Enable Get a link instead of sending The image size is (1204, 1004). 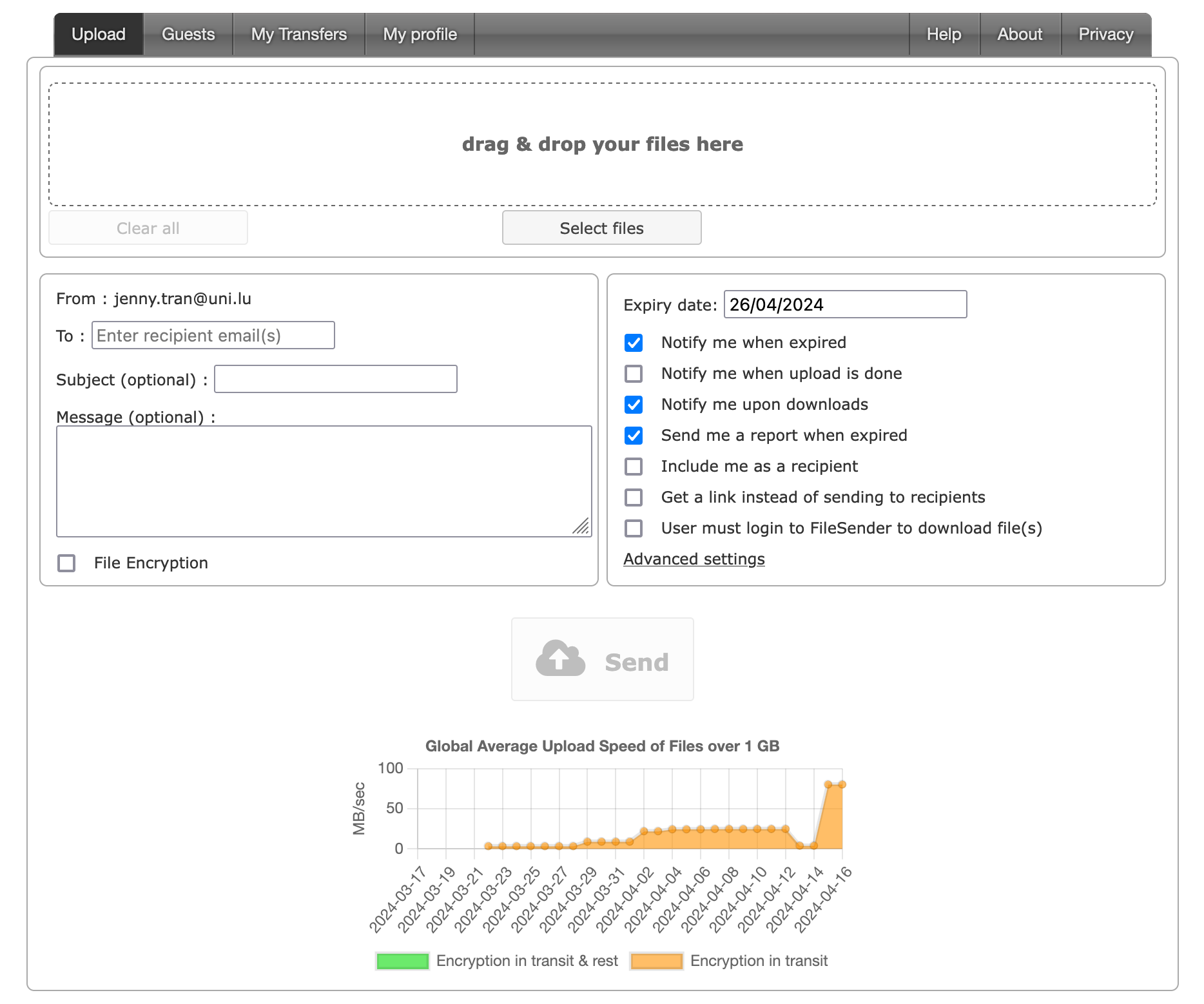634,497
